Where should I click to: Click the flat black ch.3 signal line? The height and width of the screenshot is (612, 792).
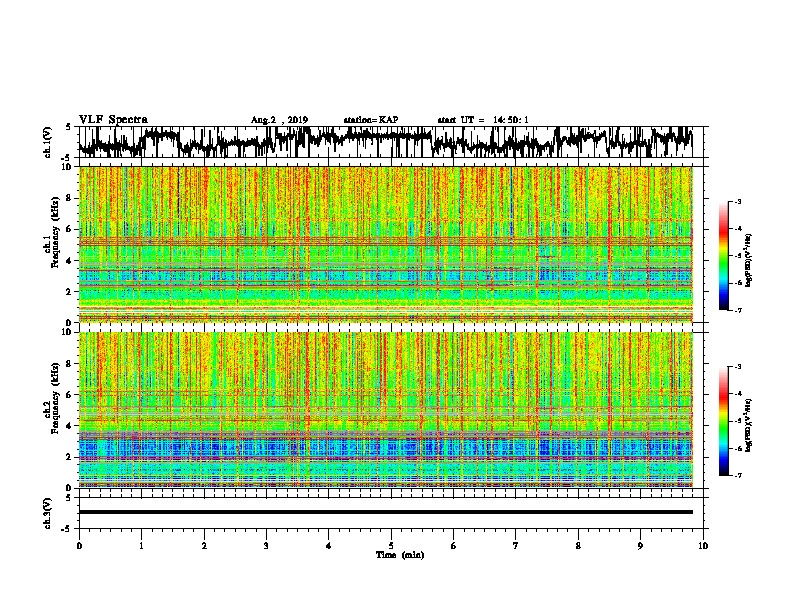click(x=385, y=512)
